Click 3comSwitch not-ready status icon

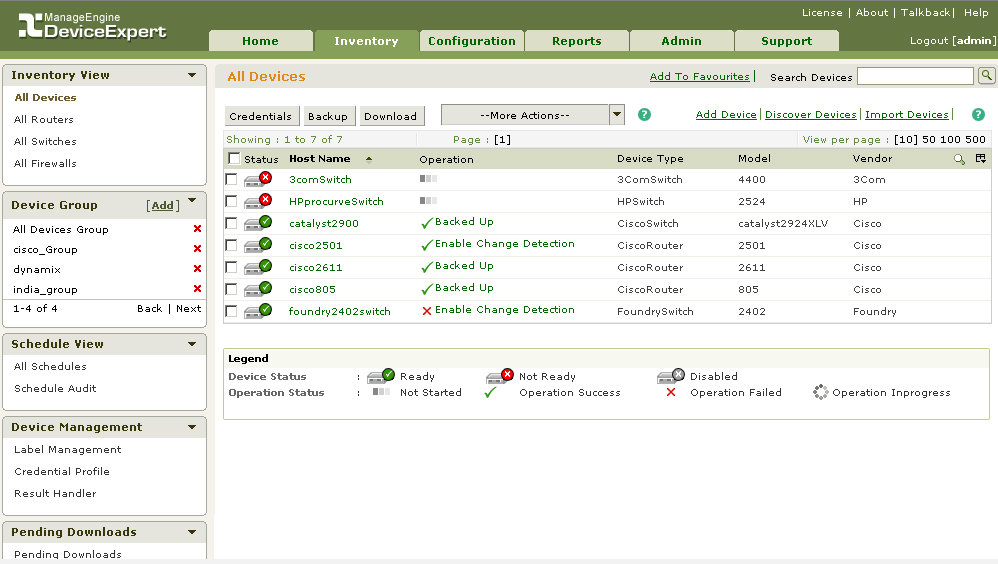click(x=258, y=180)
